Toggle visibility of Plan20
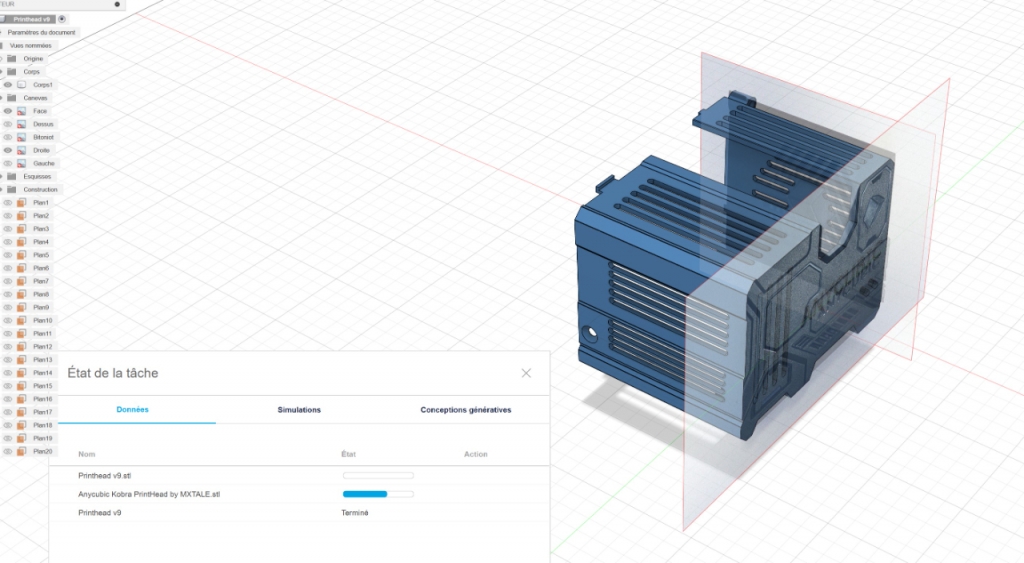 pyautogui.click(x=8, y=451)
